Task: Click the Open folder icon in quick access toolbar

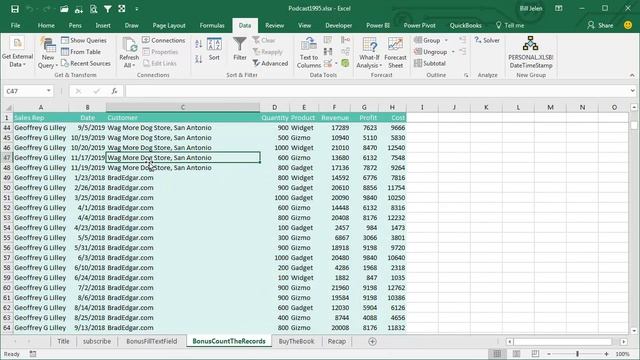Action: coord(64,9)
